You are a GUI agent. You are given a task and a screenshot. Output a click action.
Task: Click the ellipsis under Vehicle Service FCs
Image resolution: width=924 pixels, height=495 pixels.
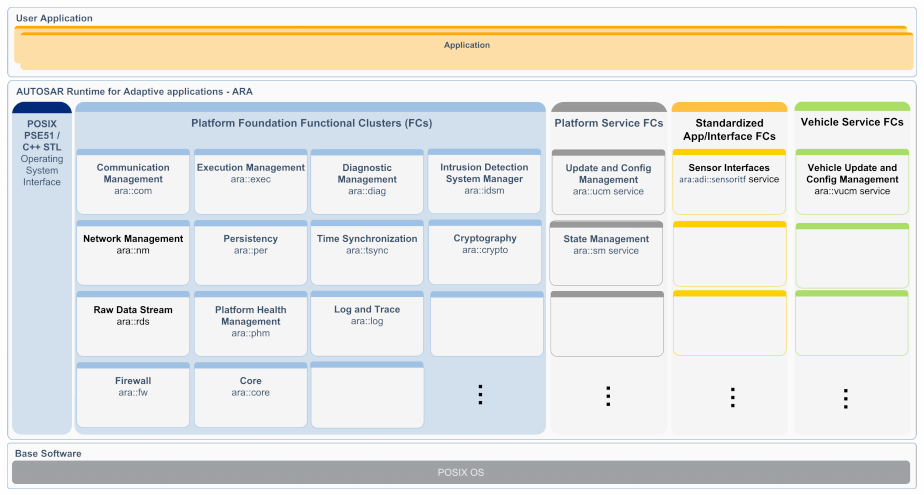pos(846,399)
